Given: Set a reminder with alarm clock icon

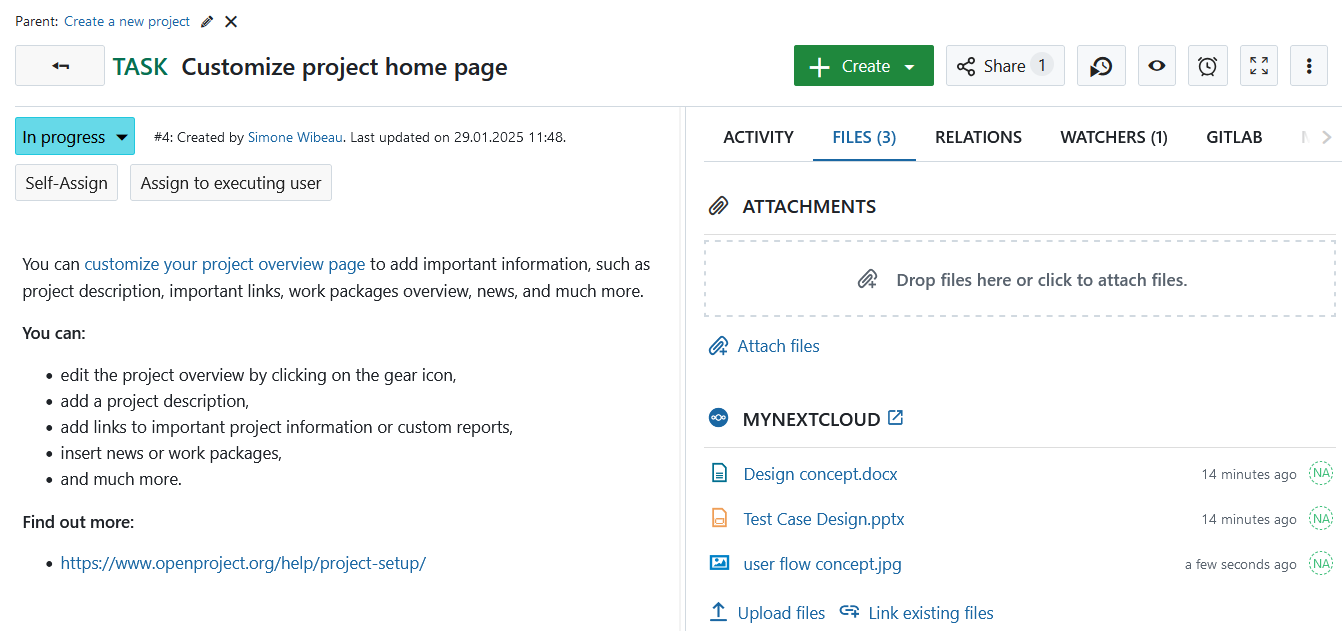Looking at the screenshot, I should [1207, 66].
